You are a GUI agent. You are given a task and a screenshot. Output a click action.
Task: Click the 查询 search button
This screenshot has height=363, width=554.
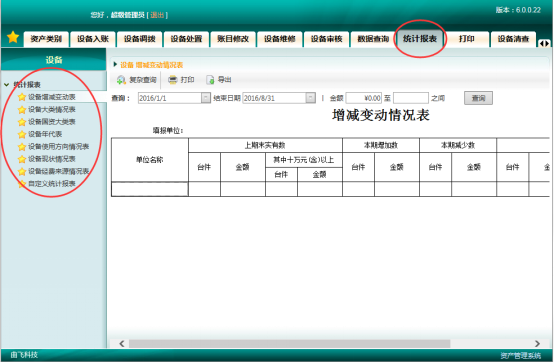(x=478, y=98)
